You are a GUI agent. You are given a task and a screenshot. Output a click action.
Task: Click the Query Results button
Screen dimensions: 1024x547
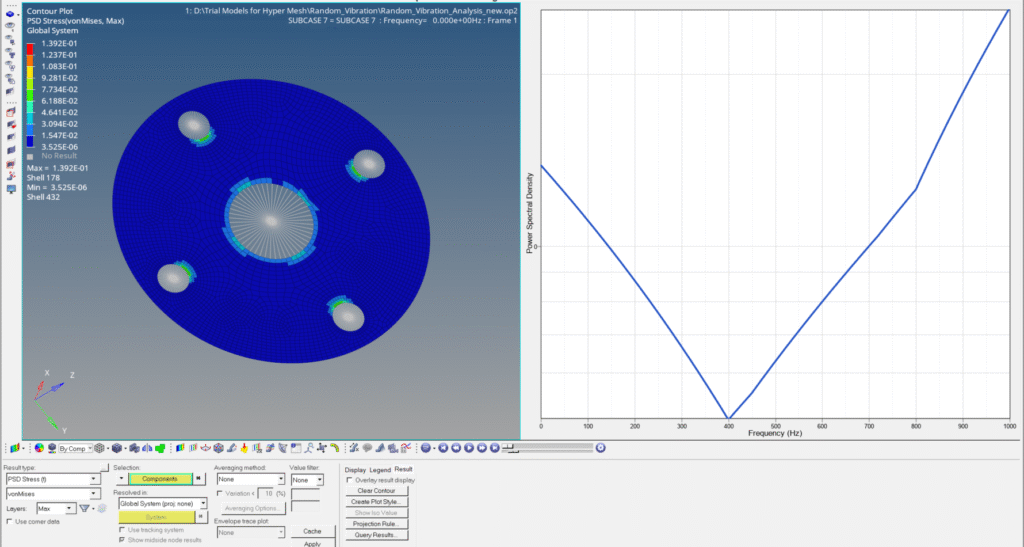[x=376, y=535]
